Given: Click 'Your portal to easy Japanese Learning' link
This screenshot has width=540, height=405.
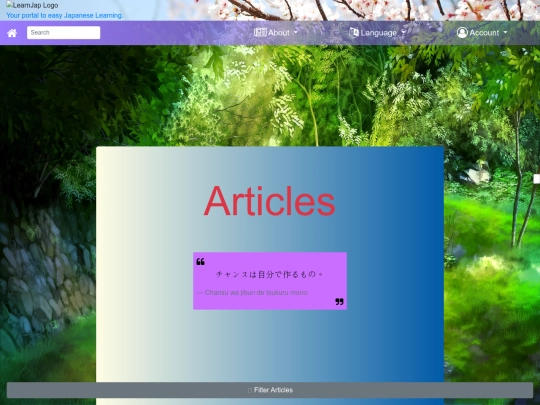Looking at the screenshot, I should [x=64, y=15].
